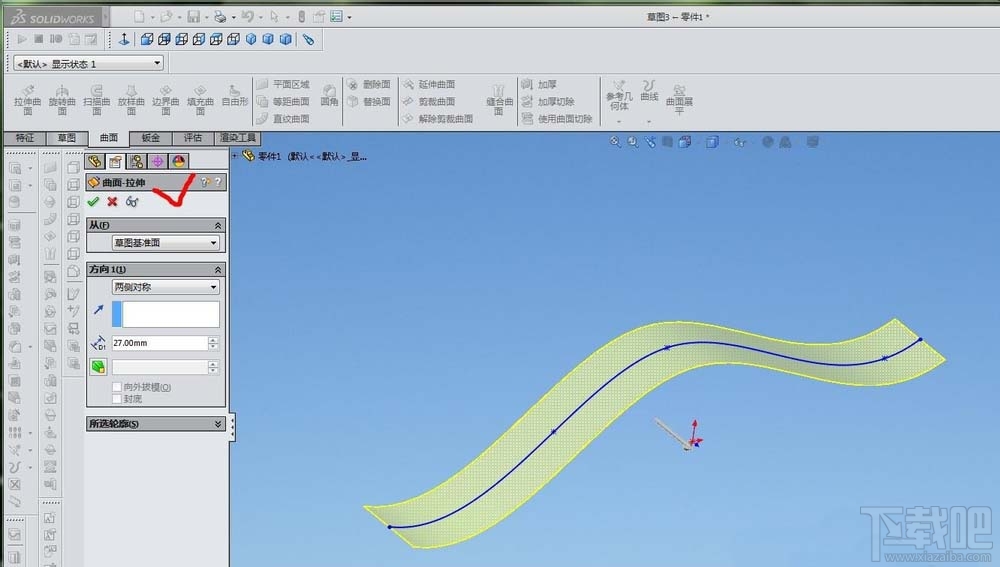The width and height of the screenshot is (1000, 567).
Task: Click the help question mark in PropertyManager
Action: (219, 182)
